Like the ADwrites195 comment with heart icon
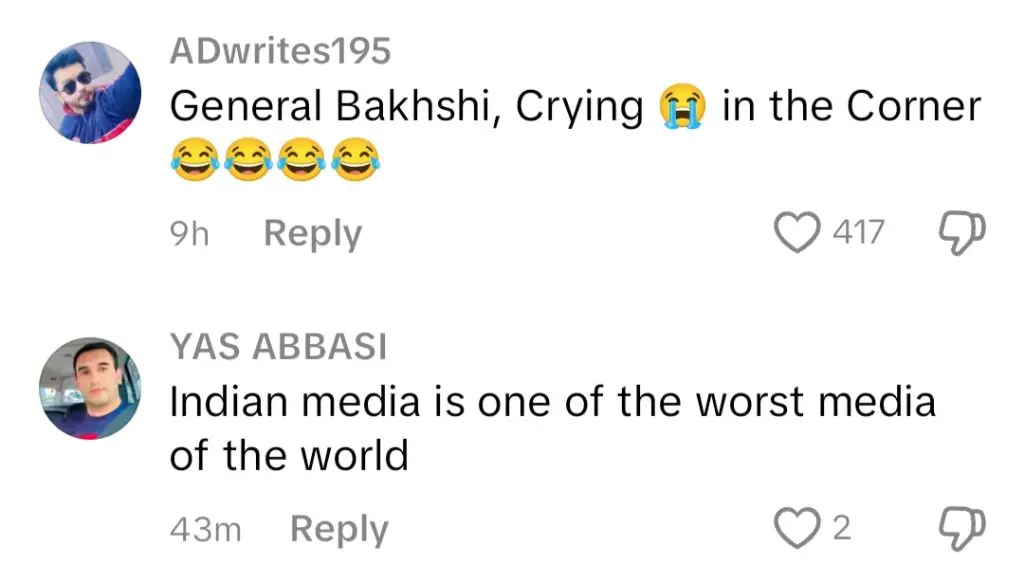The image size is (1024, 582). pos(798,233)
